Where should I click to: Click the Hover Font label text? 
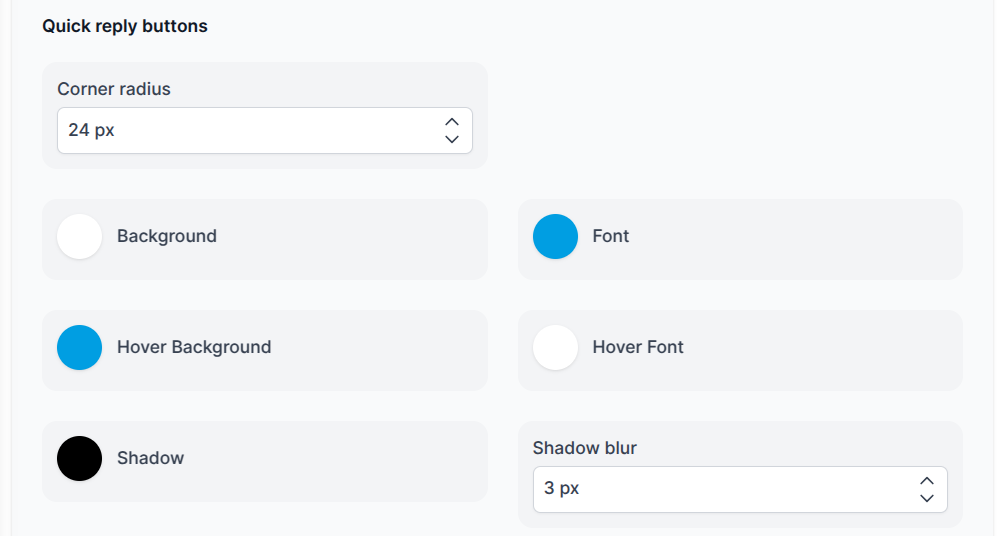click(638, 347)
